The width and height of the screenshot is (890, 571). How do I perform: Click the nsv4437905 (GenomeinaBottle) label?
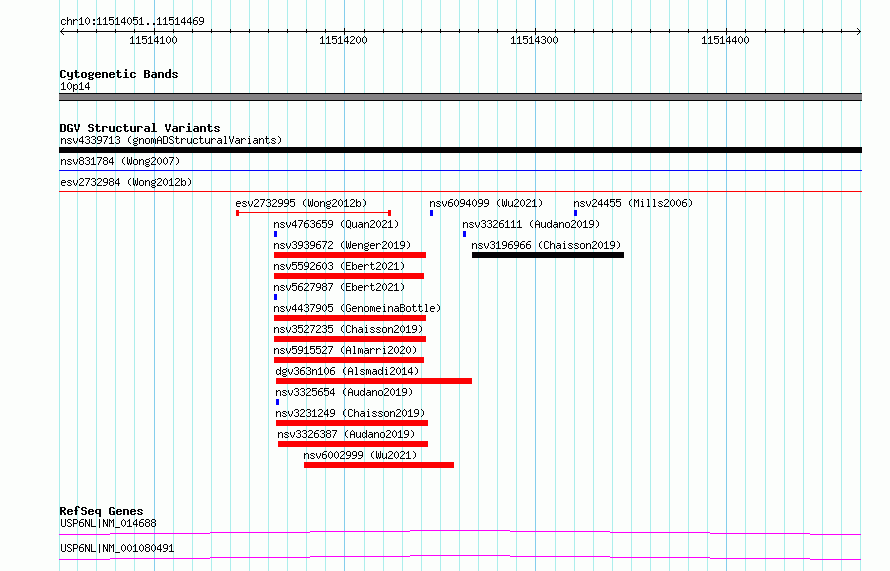tap(357, 308)
